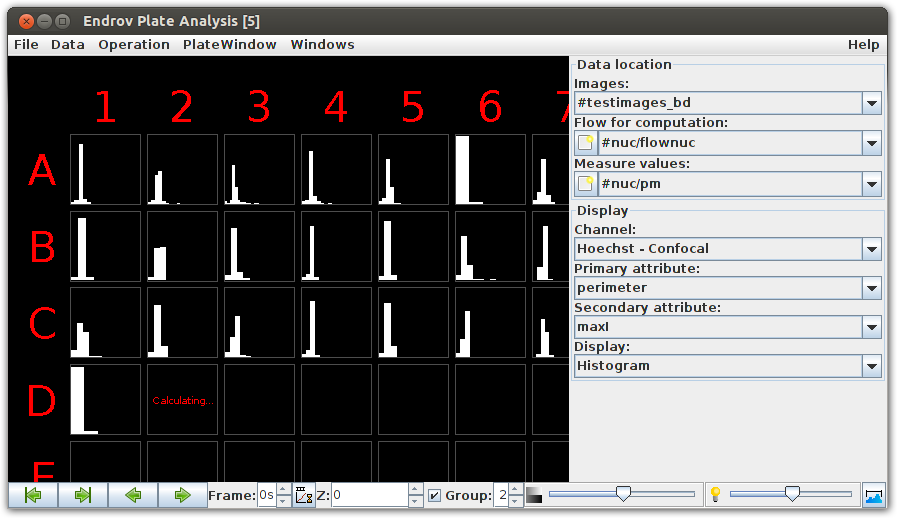Click the Calculating... well D2

182,400
